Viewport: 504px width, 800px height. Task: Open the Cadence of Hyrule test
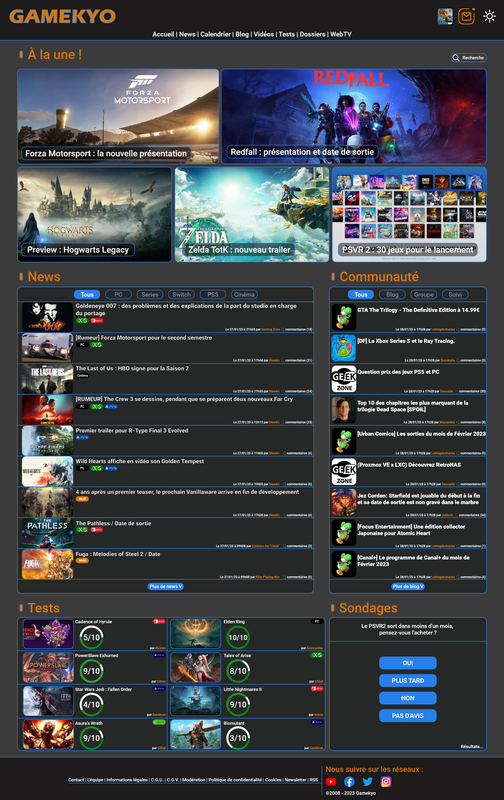point(94,634)
